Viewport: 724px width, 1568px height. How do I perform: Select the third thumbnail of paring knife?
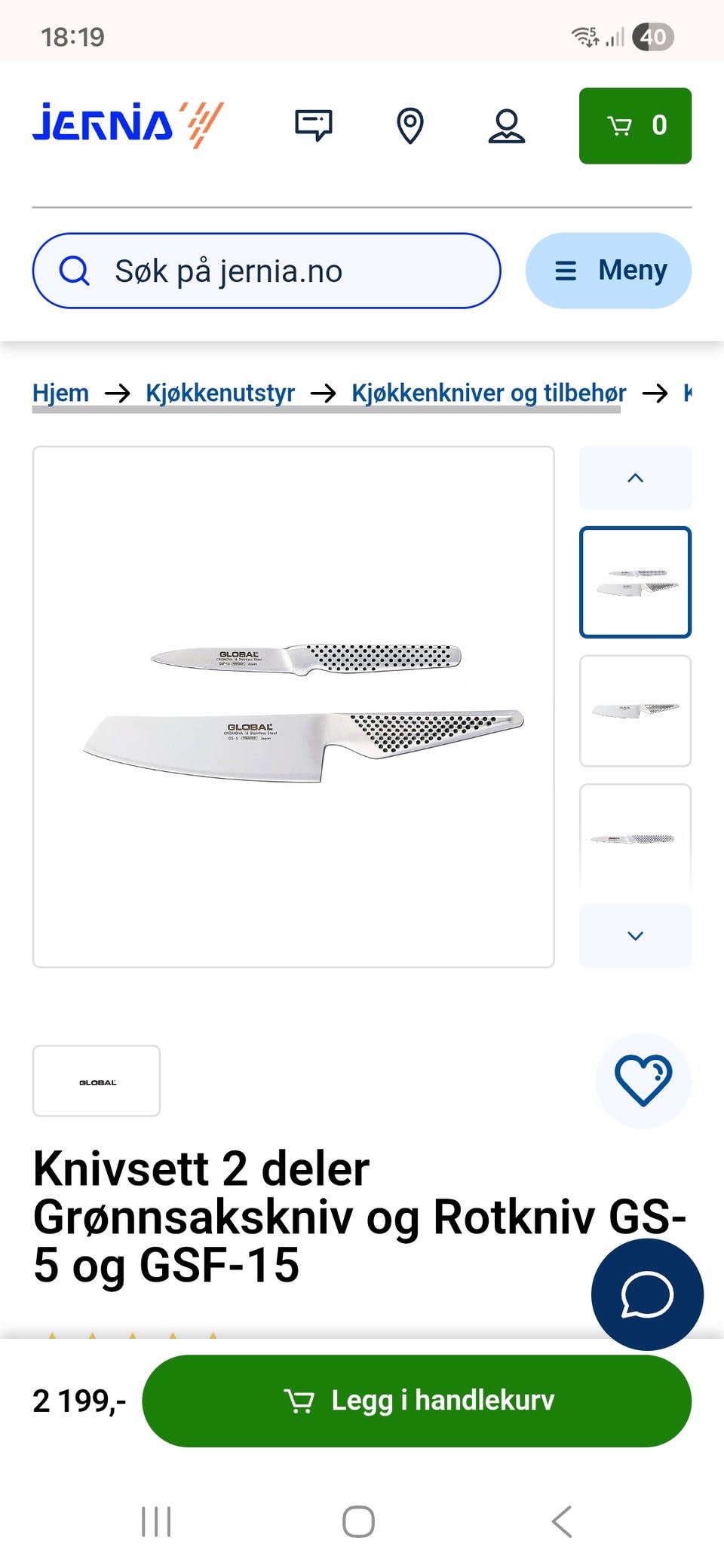point(635,838)
